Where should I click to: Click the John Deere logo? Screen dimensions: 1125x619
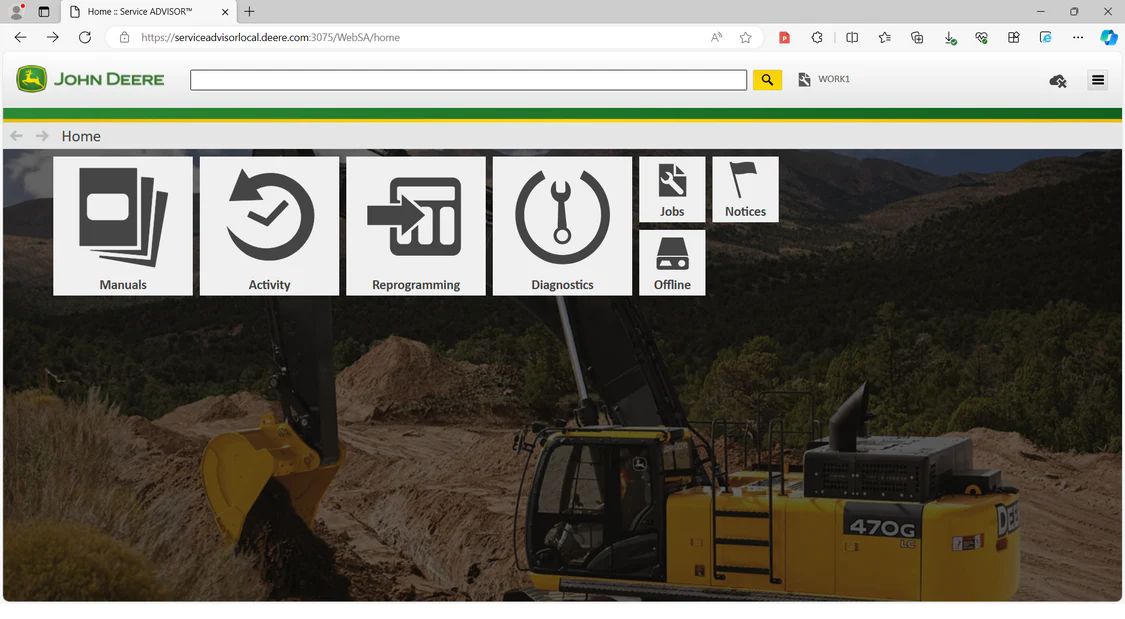point(90,79)
